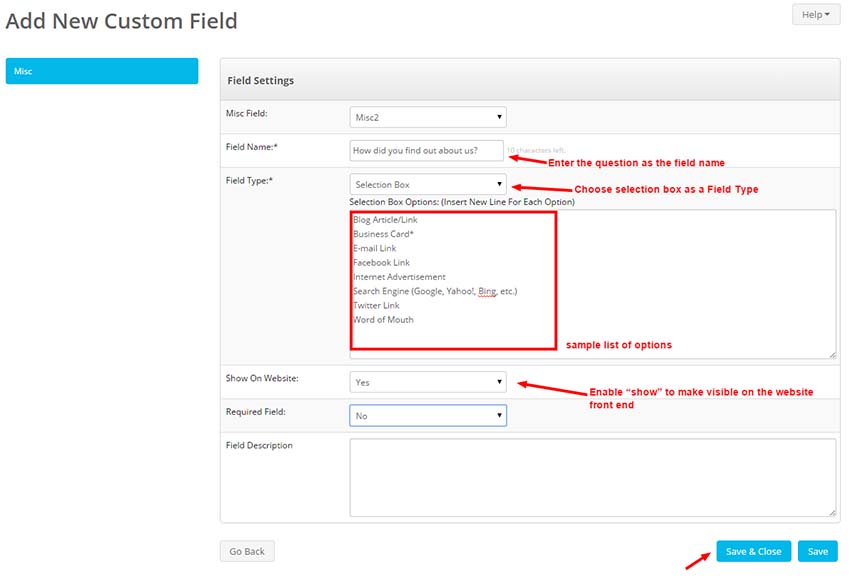Image resolution: width=850 pixels, height=584 pixels.
Task: Click the 'Add New Custom Field' page title
Action: tap(121, 21)
